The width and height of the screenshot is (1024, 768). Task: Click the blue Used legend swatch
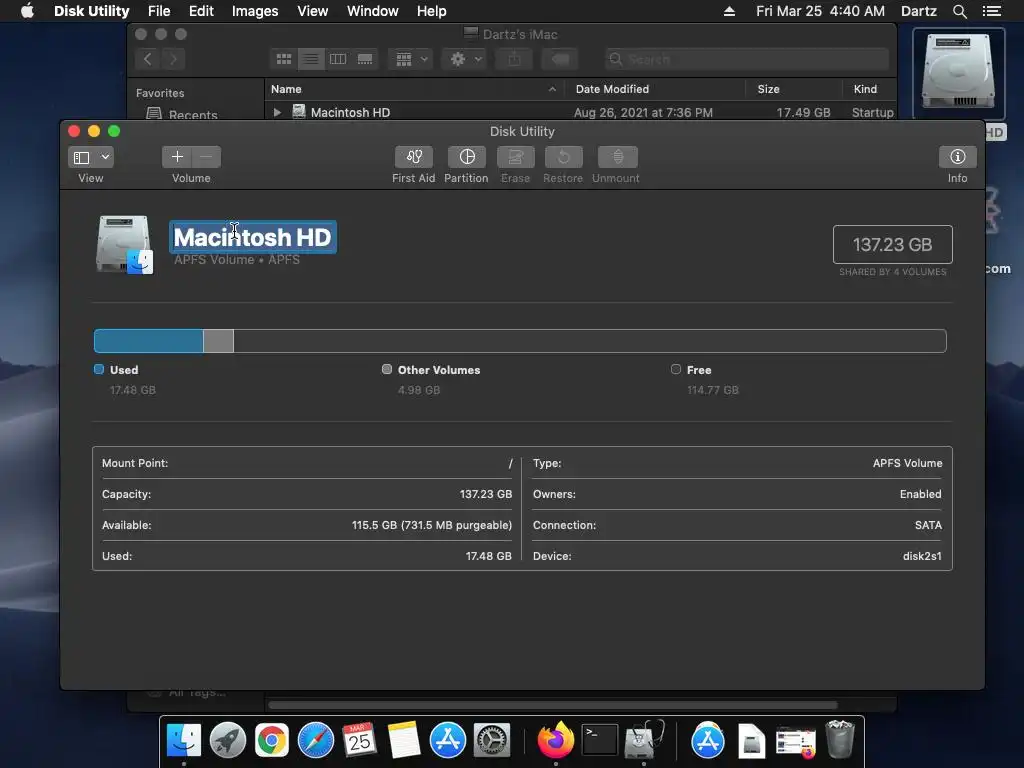pos(99,369)
